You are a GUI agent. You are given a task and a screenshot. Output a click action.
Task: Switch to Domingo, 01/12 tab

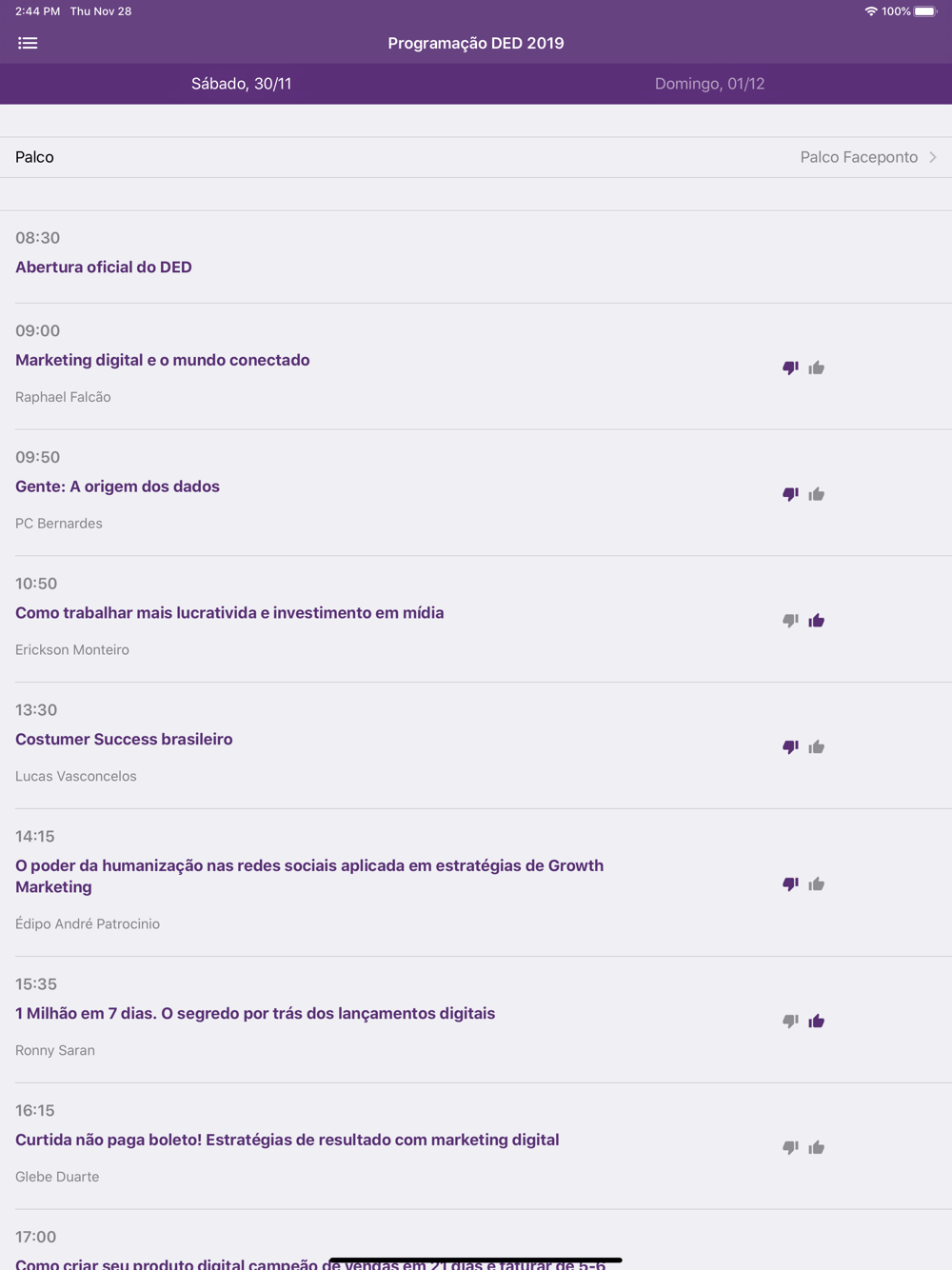point(710,84)
